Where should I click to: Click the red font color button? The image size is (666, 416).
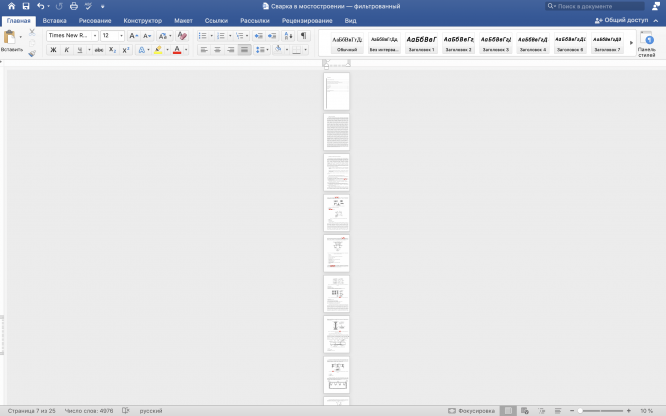coord(177,50)
